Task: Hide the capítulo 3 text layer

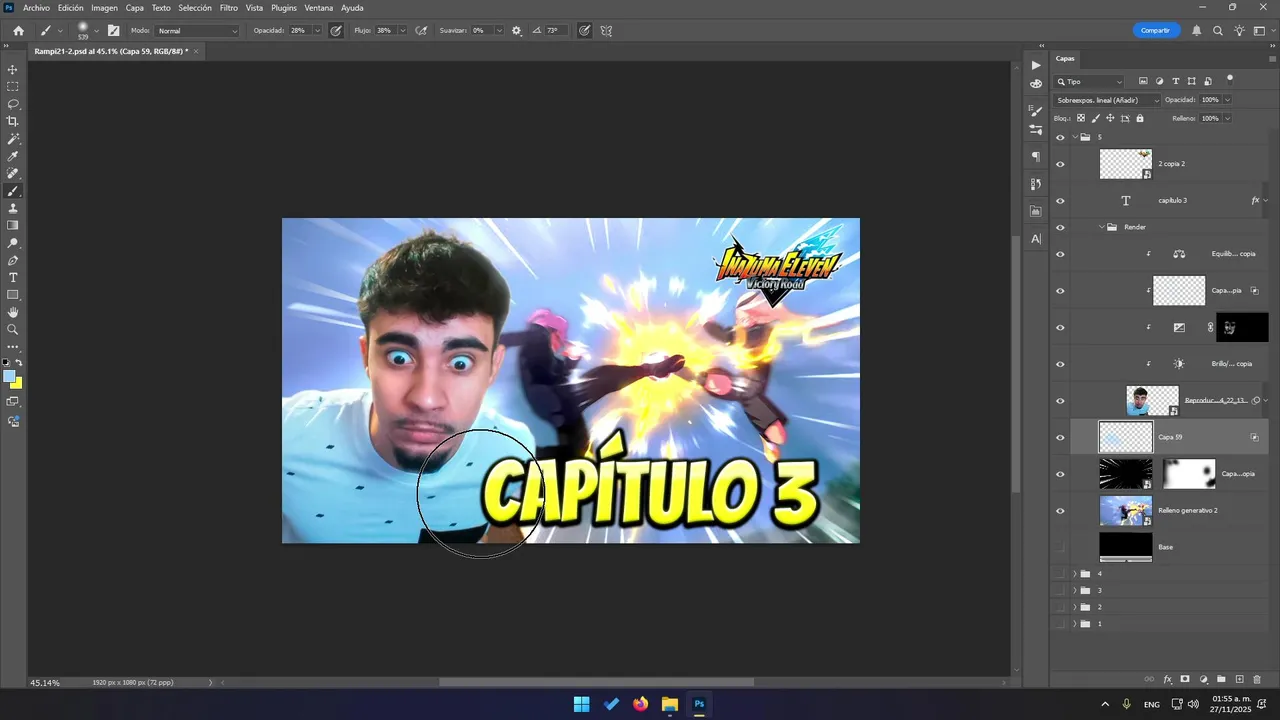Action: [1060, 200]
